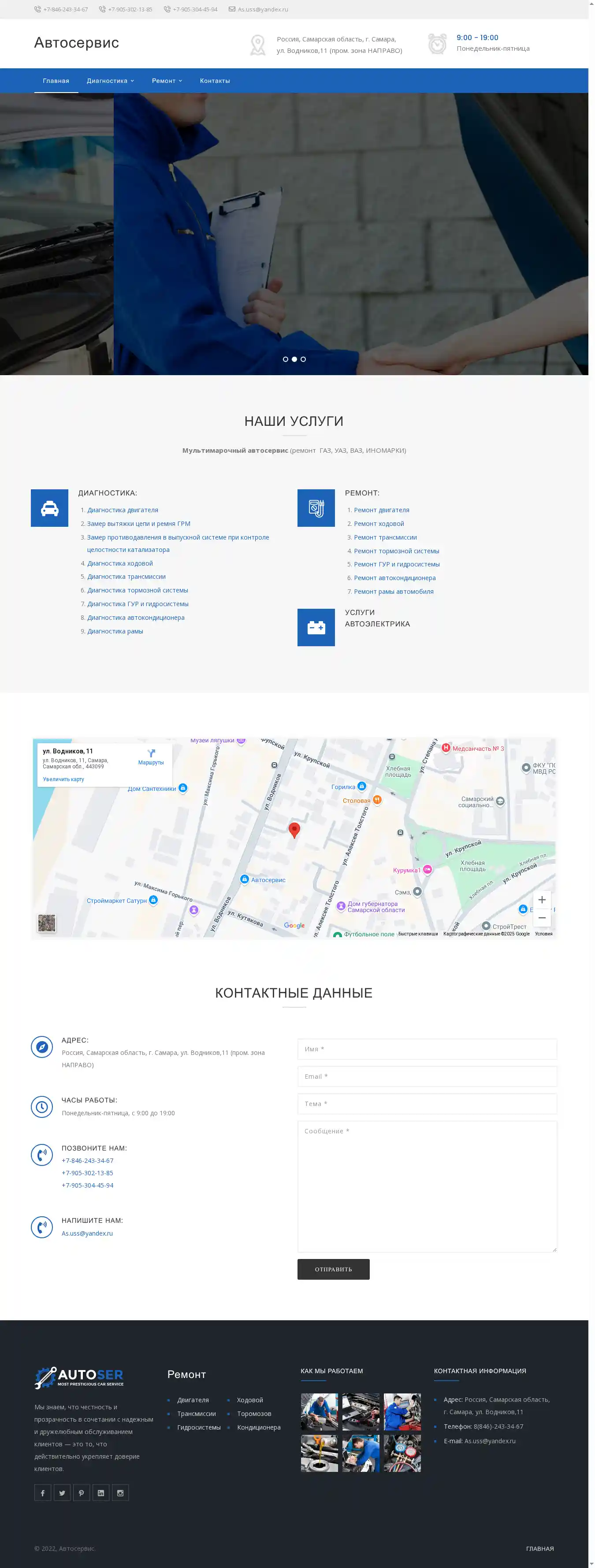
Task: Select the third carousel slide dot
Action: (x=303, y=359)
